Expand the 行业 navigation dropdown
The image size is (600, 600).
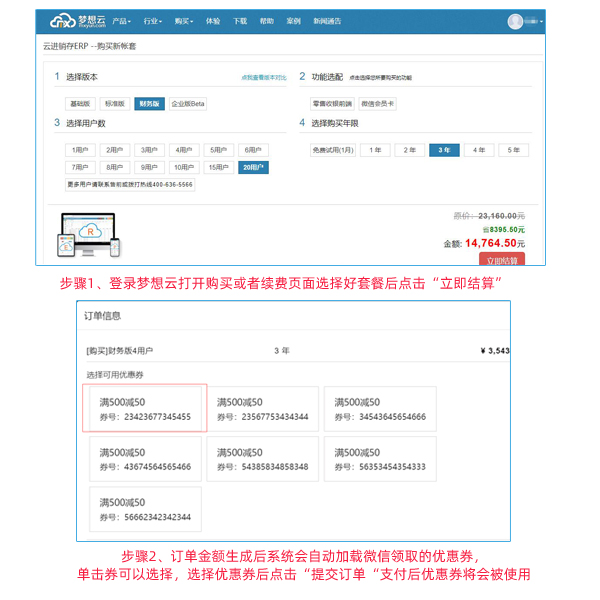pos(153,21)
